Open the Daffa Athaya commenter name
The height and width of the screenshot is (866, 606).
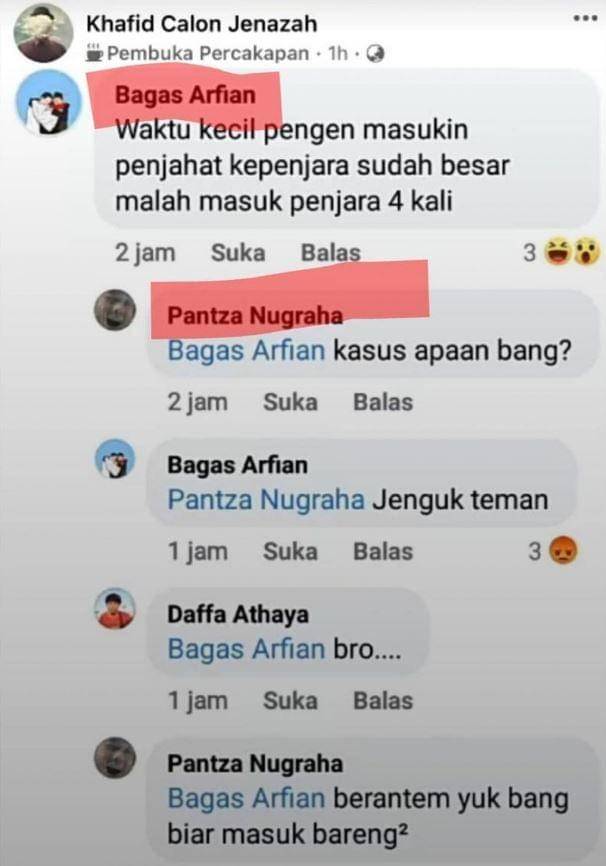(238, 614)
